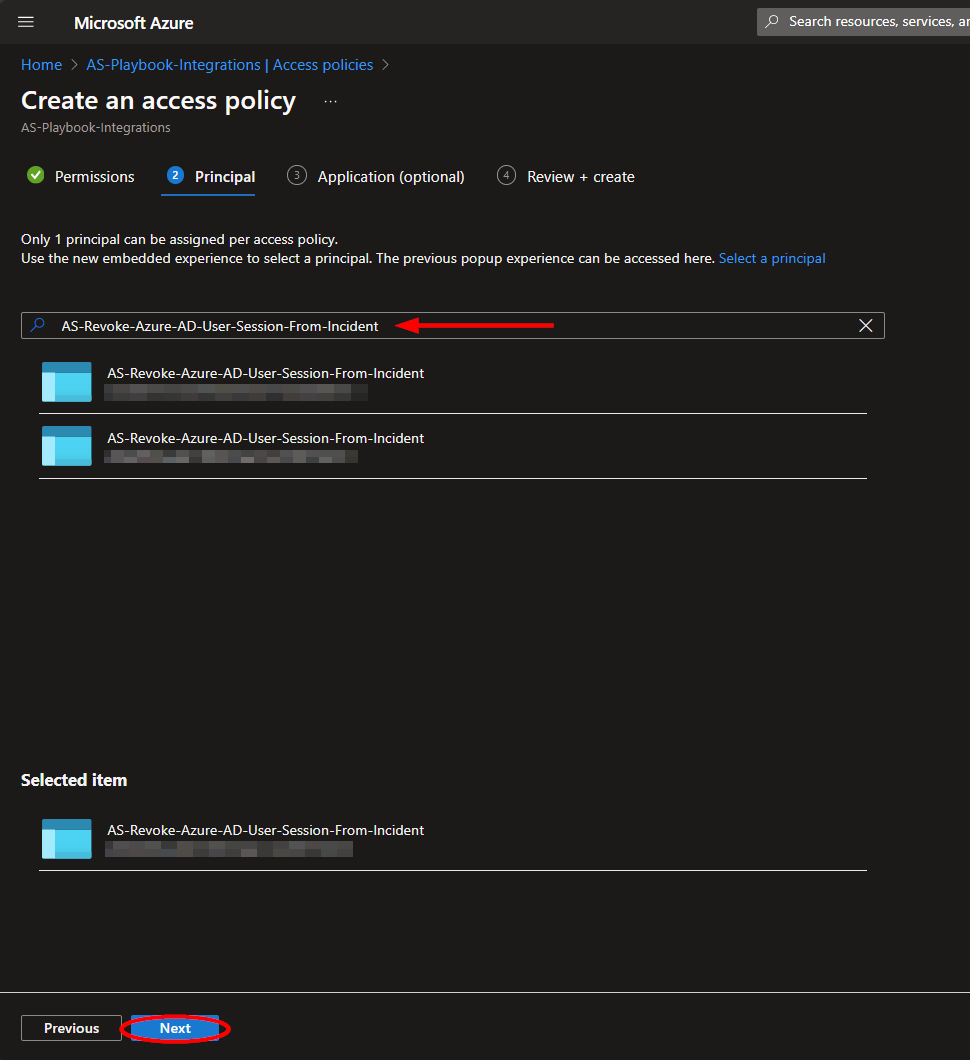Click the Selected item principal name

coord(266,830)
